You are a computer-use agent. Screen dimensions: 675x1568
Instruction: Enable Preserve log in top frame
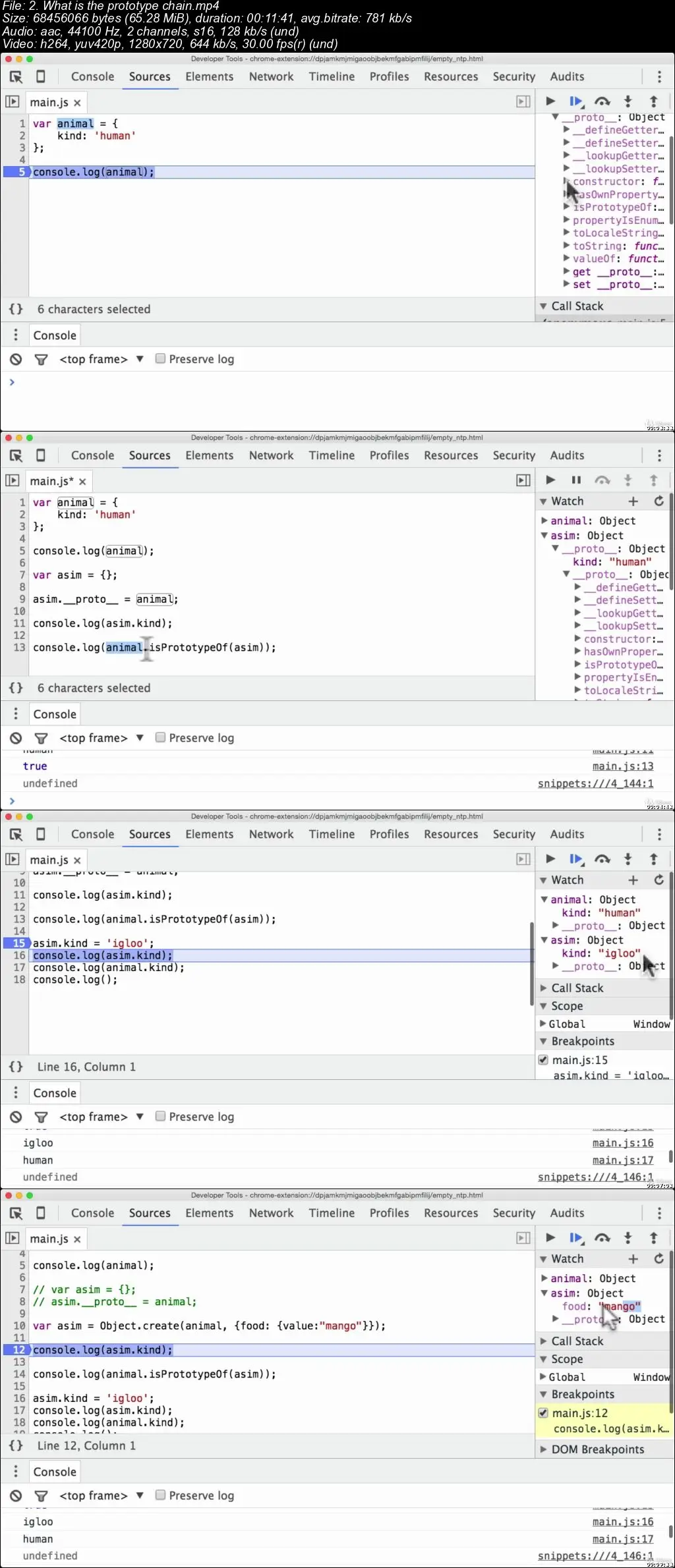(160, 358)
